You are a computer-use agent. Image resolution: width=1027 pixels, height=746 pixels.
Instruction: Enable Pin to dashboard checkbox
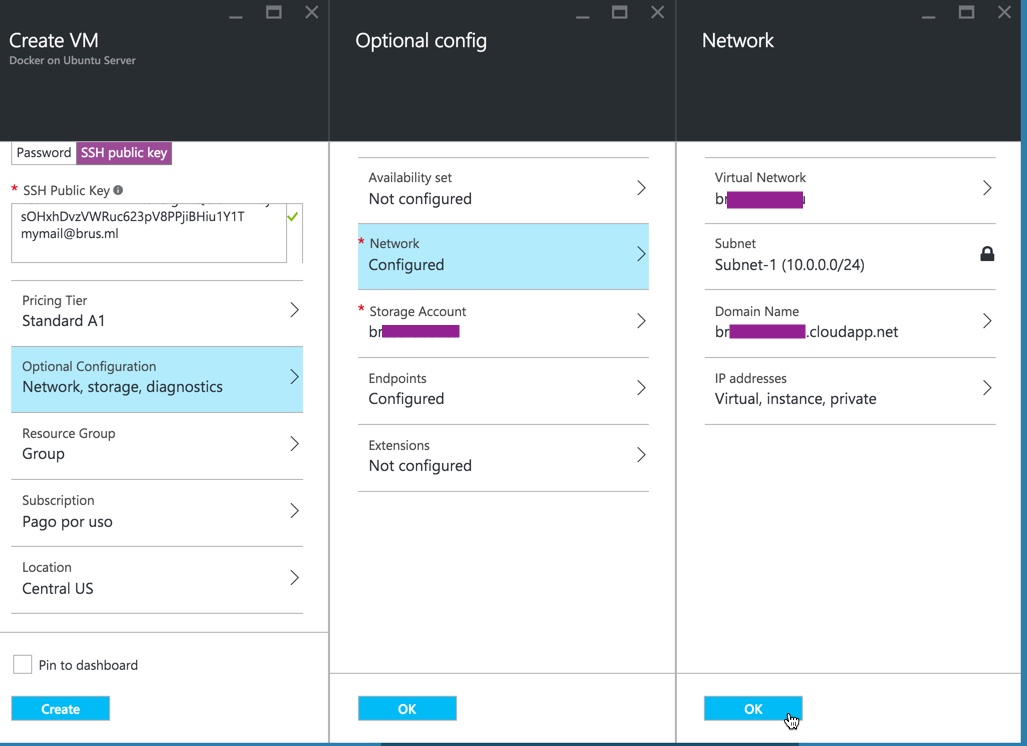(22, 665)
